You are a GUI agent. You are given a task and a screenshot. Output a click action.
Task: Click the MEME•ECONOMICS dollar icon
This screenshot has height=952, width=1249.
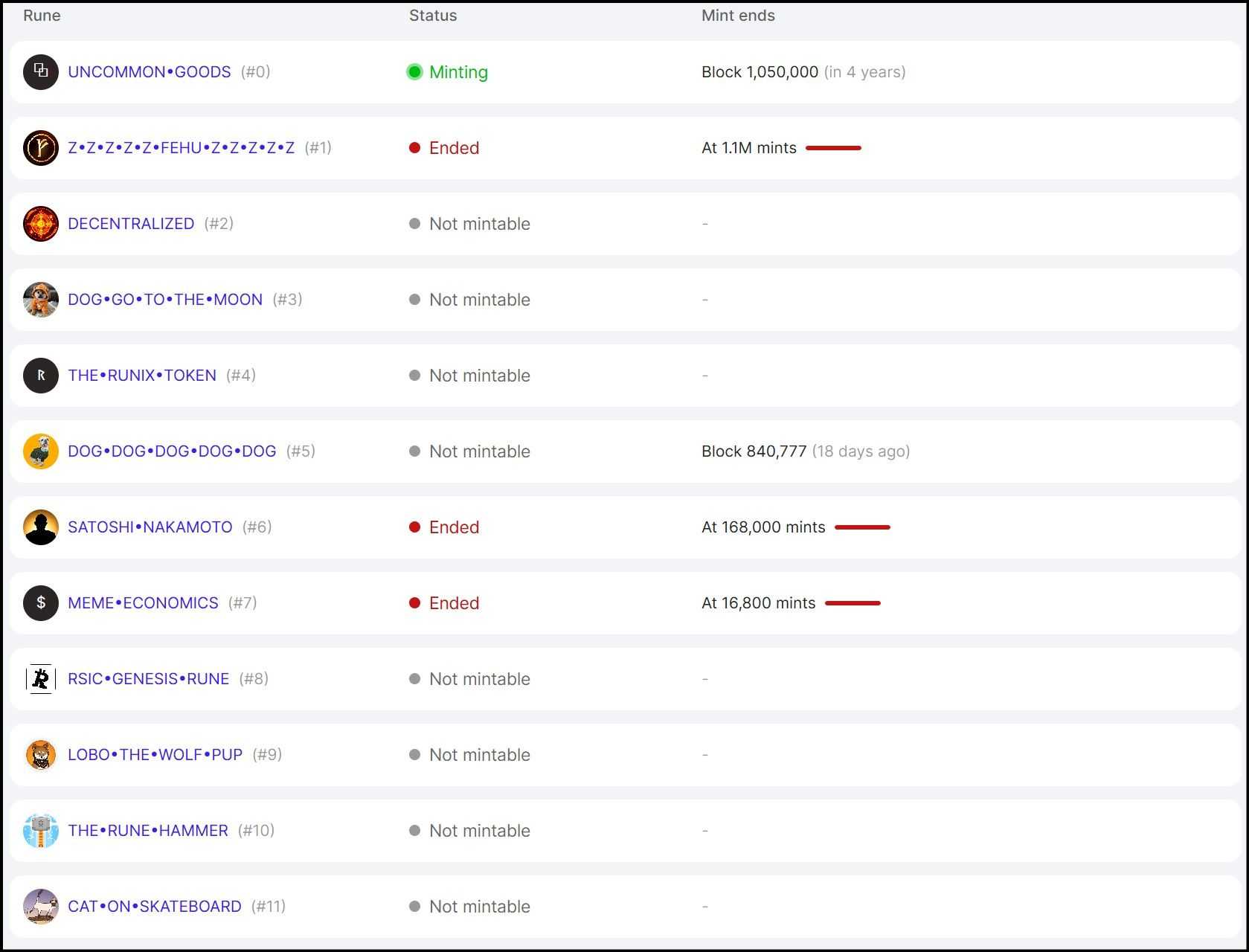41,603
